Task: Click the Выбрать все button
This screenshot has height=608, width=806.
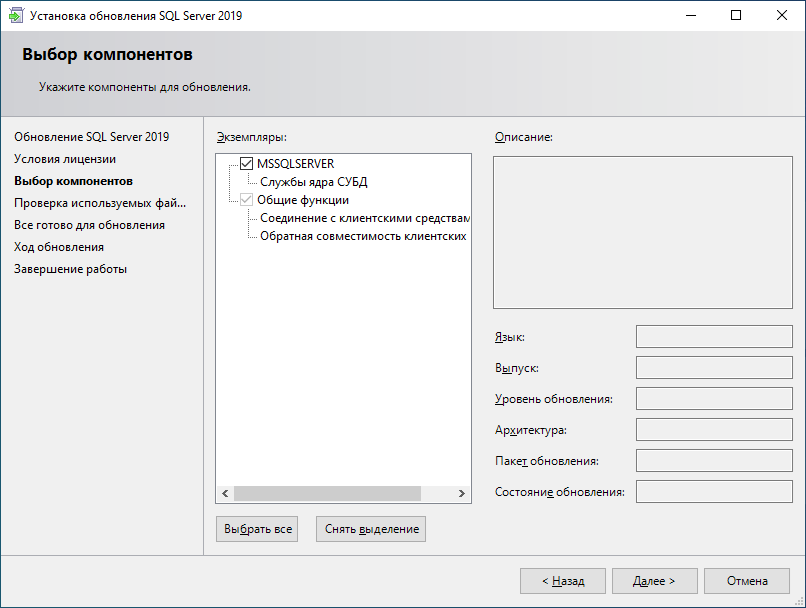Action: point(257,529)
